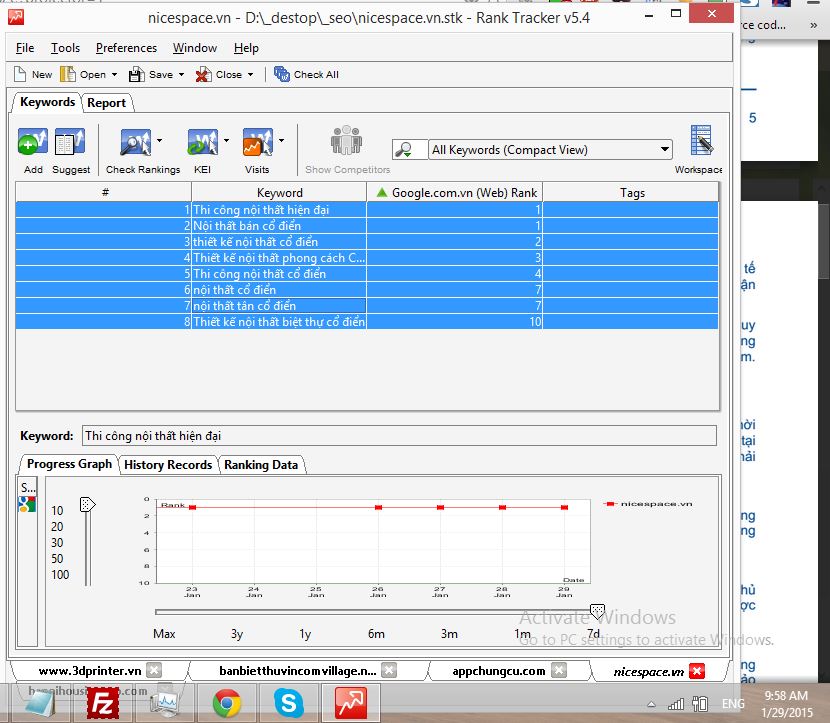Screen dimensions: 830x723
Task: Switch to the Keywords tab
Action: point(47,102)
